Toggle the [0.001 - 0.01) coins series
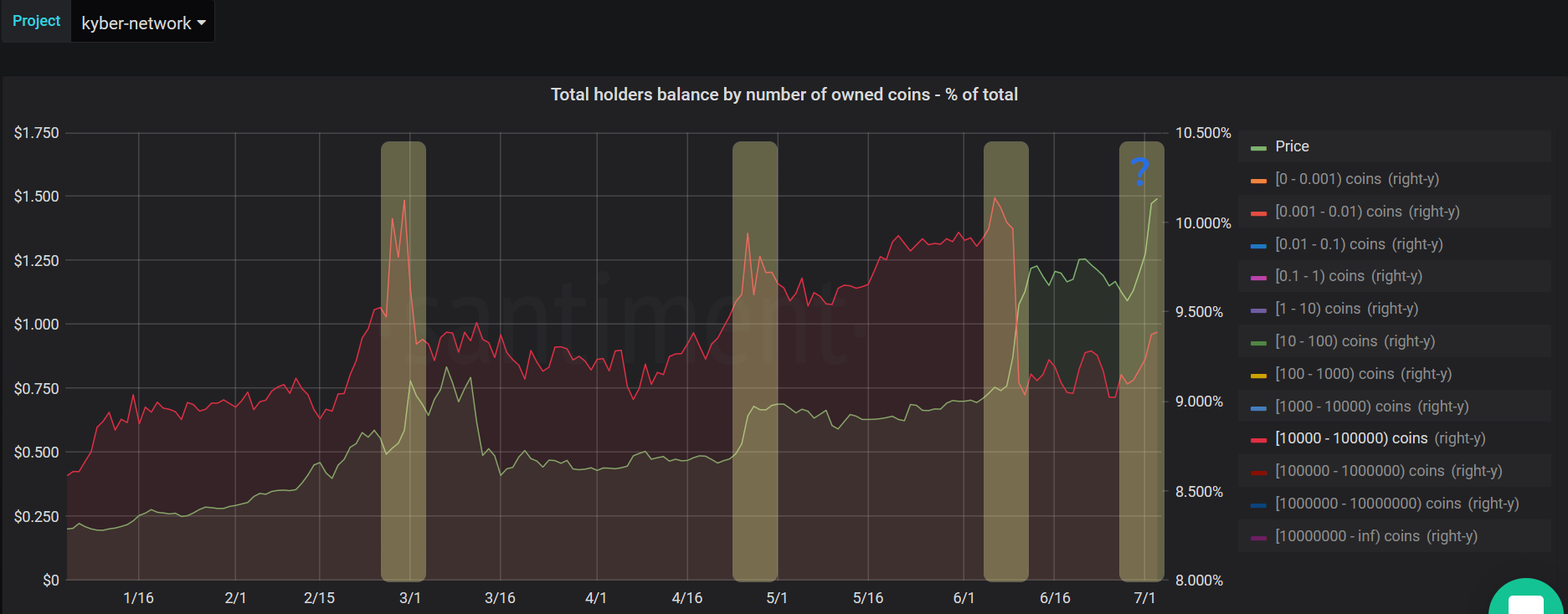 click(1367, 212)
